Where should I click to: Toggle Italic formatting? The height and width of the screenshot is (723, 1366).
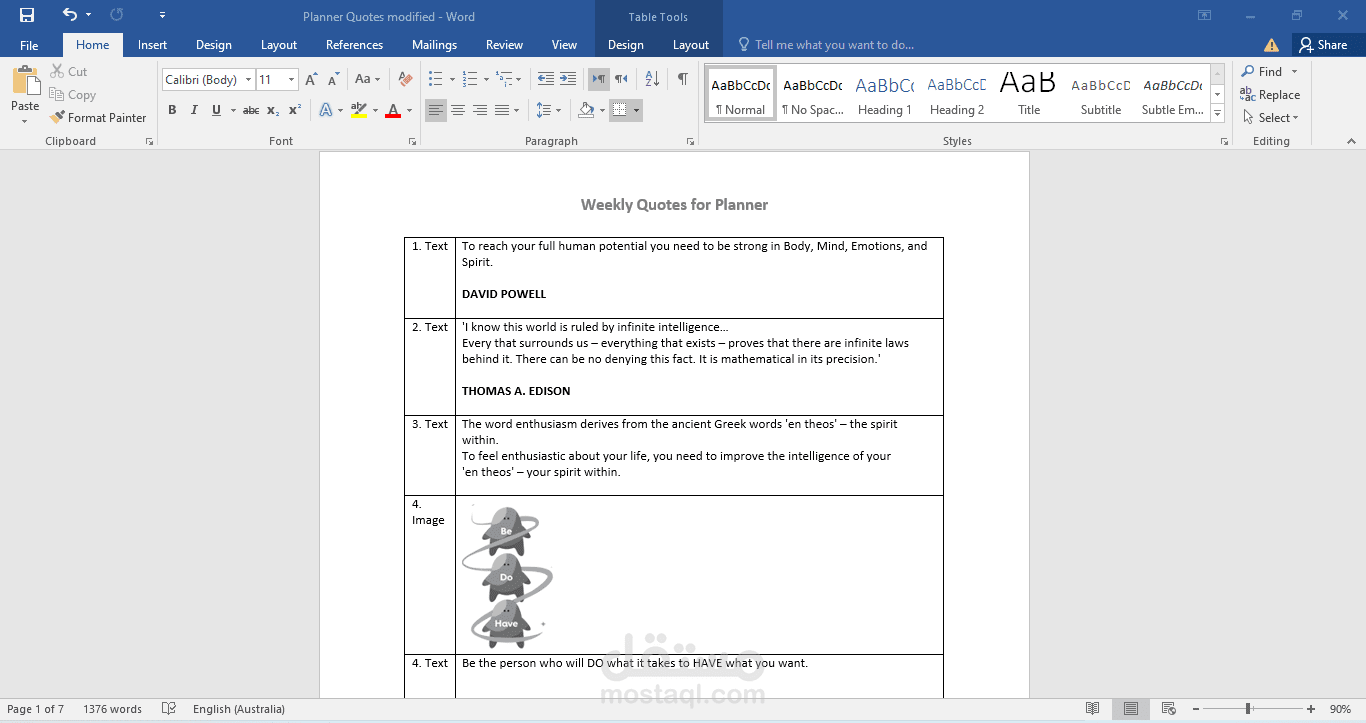tap(194, 110)
